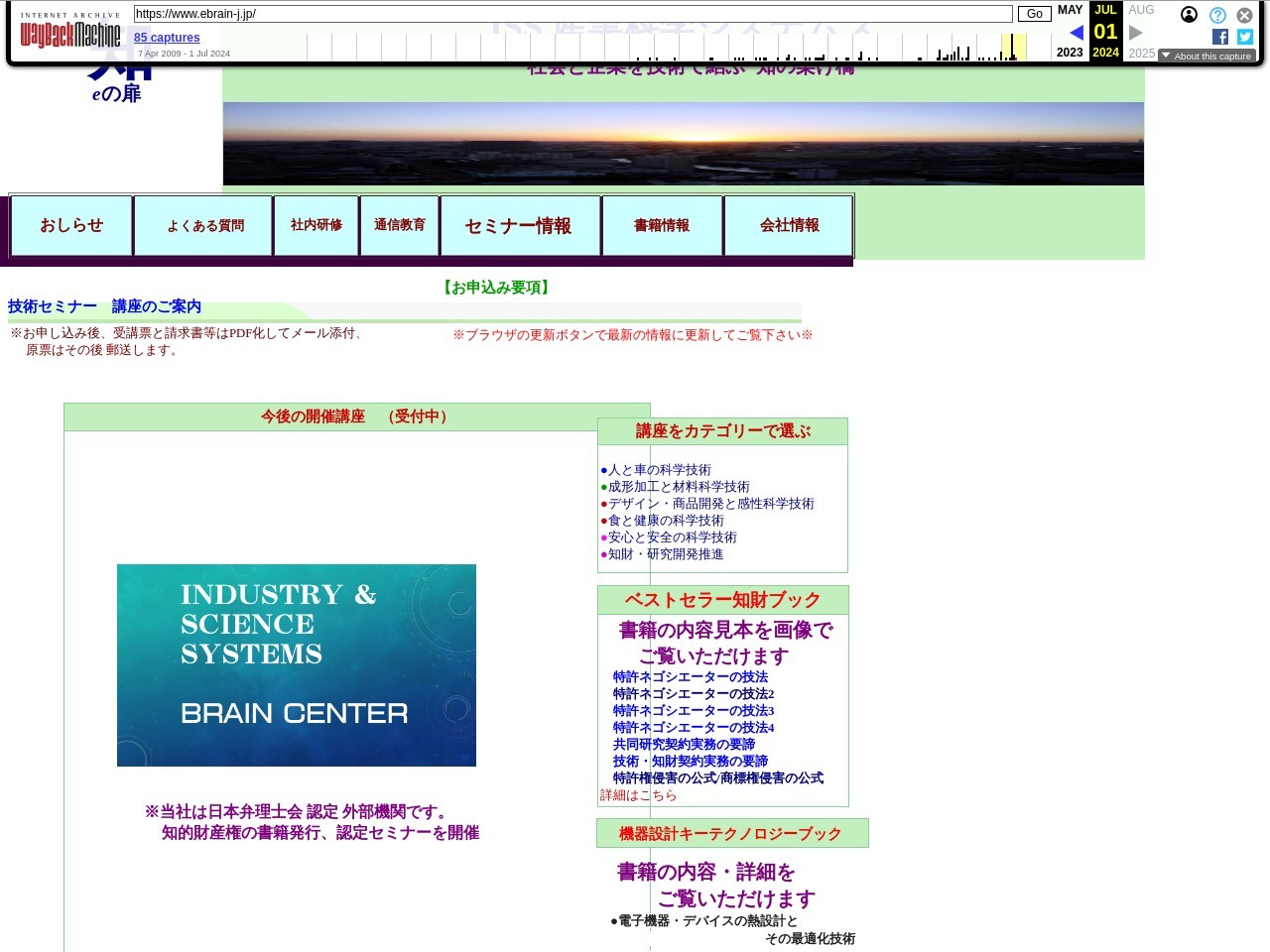Open book 共同研究契約実務の要諦

(684, 745)
